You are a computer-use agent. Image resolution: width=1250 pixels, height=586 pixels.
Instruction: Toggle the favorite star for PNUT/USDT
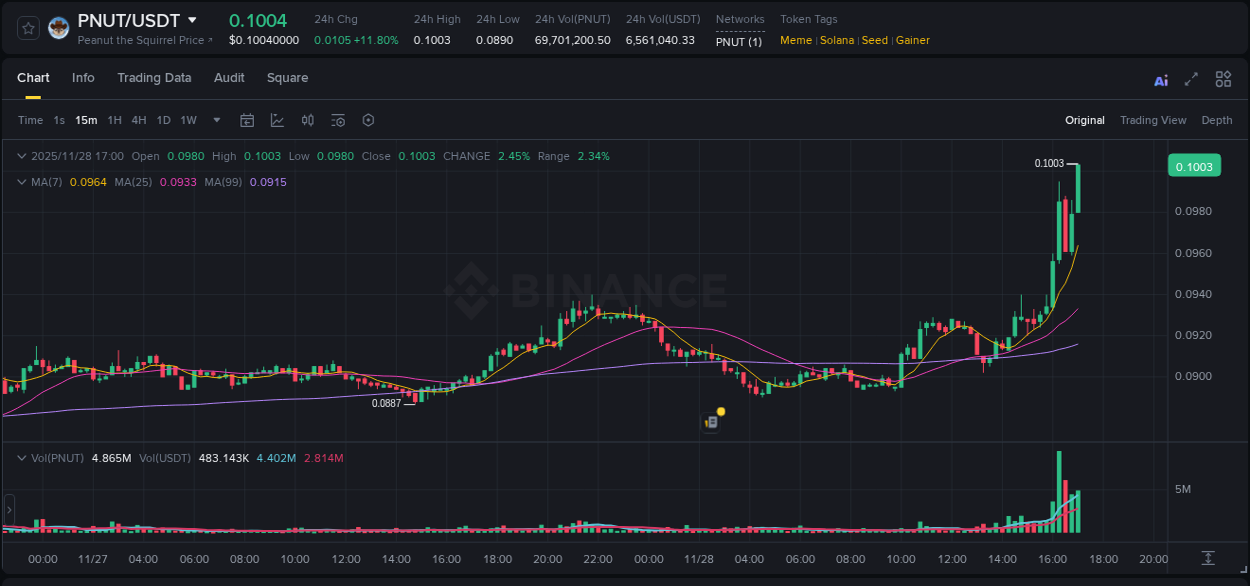(27, 27)
